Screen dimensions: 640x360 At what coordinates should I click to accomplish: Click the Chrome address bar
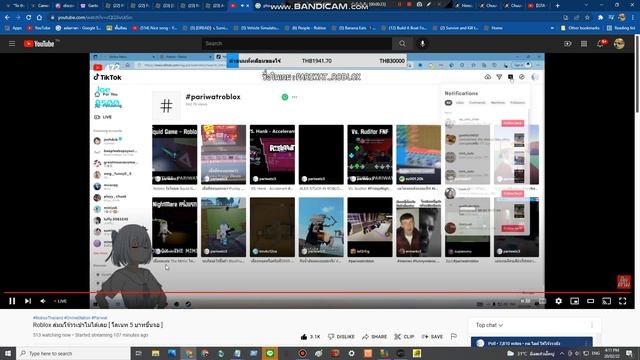pos(302,18)
